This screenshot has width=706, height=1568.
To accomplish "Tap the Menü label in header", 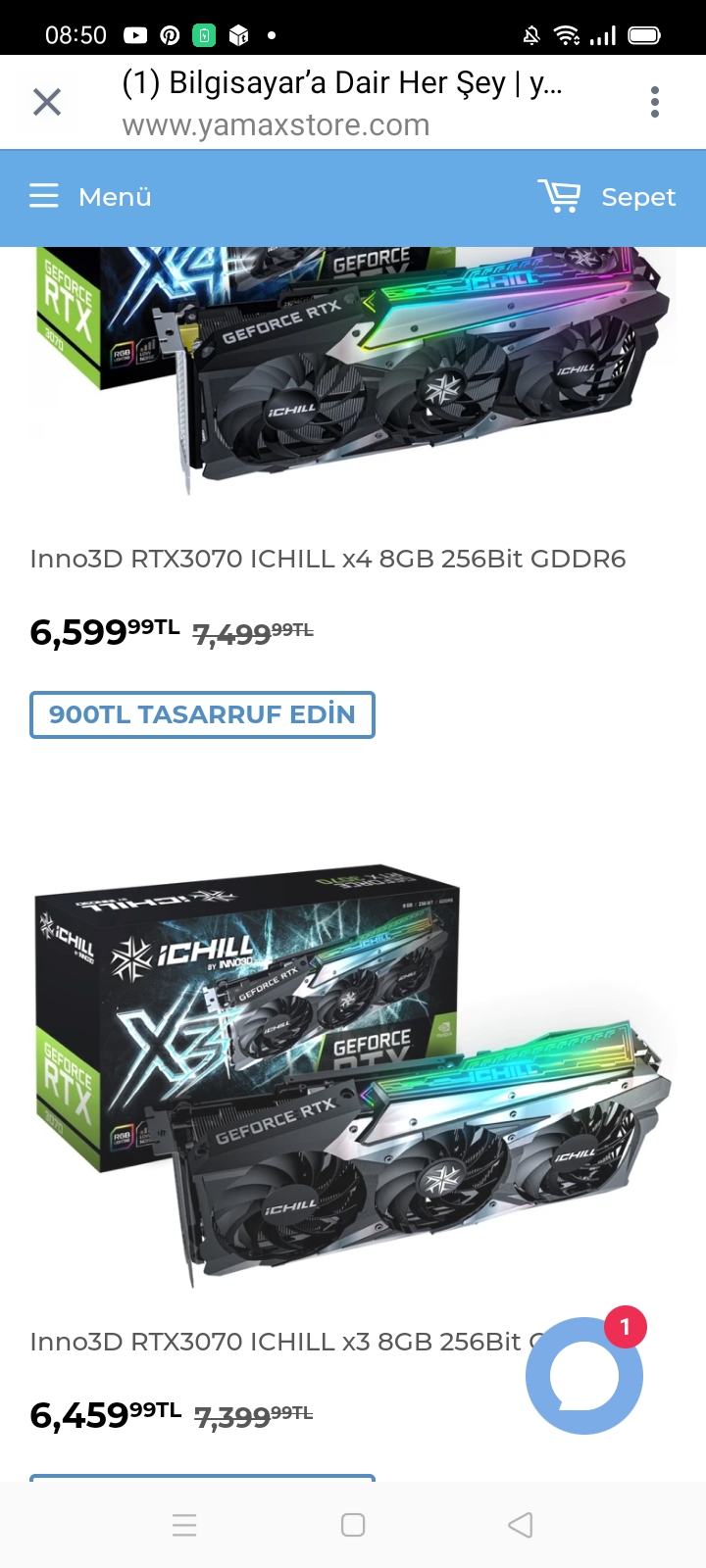I will pyautogui.click(x=115, y=197).
